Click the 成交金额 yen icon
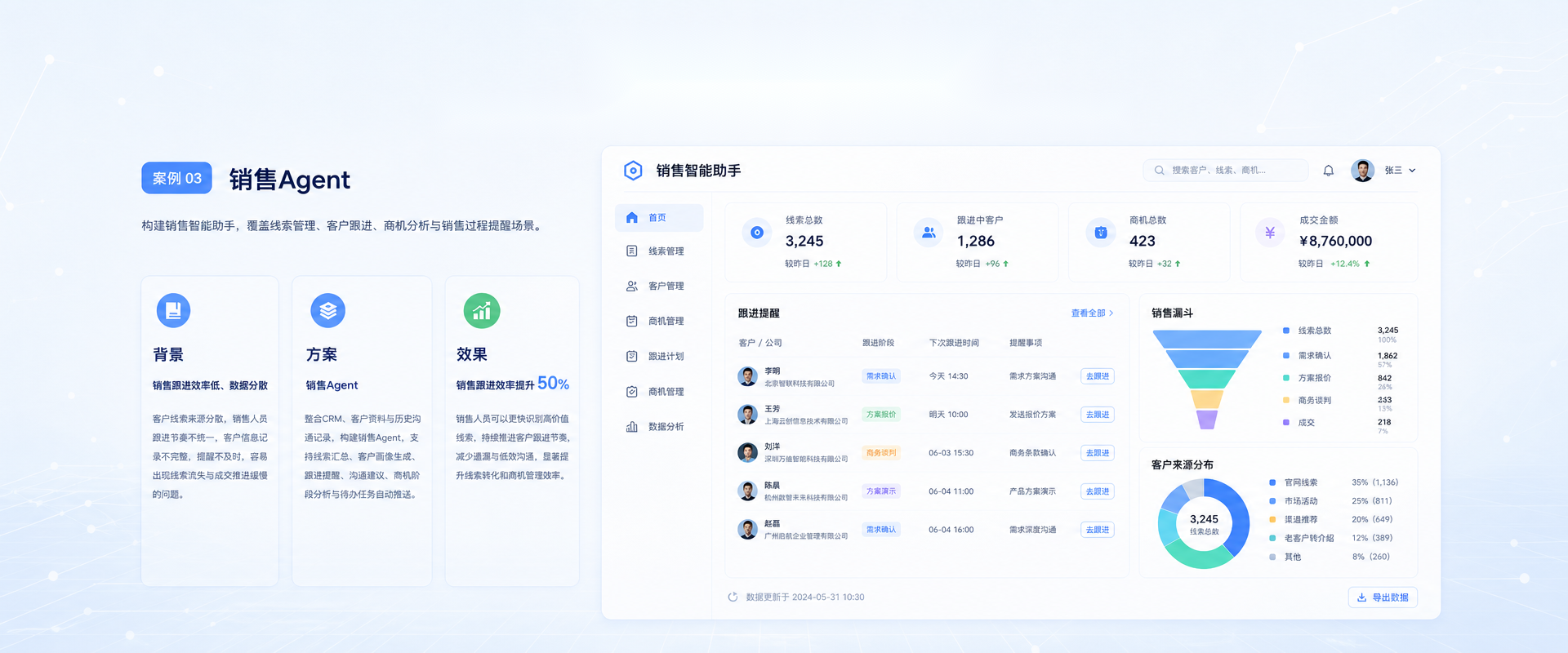This screenshot has height=653, width=1568. tap(1270, 233)
